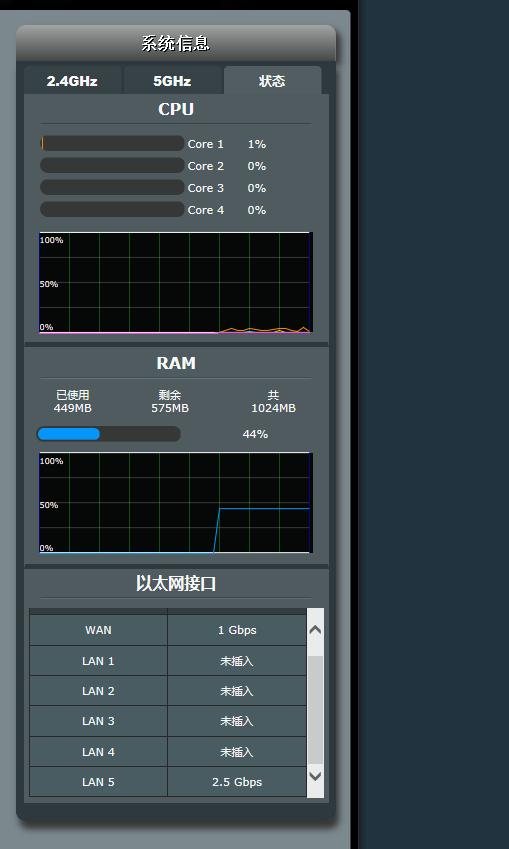Select the 状态 tab
This screenshot has height=849, width=509.
tap(272, 81)
